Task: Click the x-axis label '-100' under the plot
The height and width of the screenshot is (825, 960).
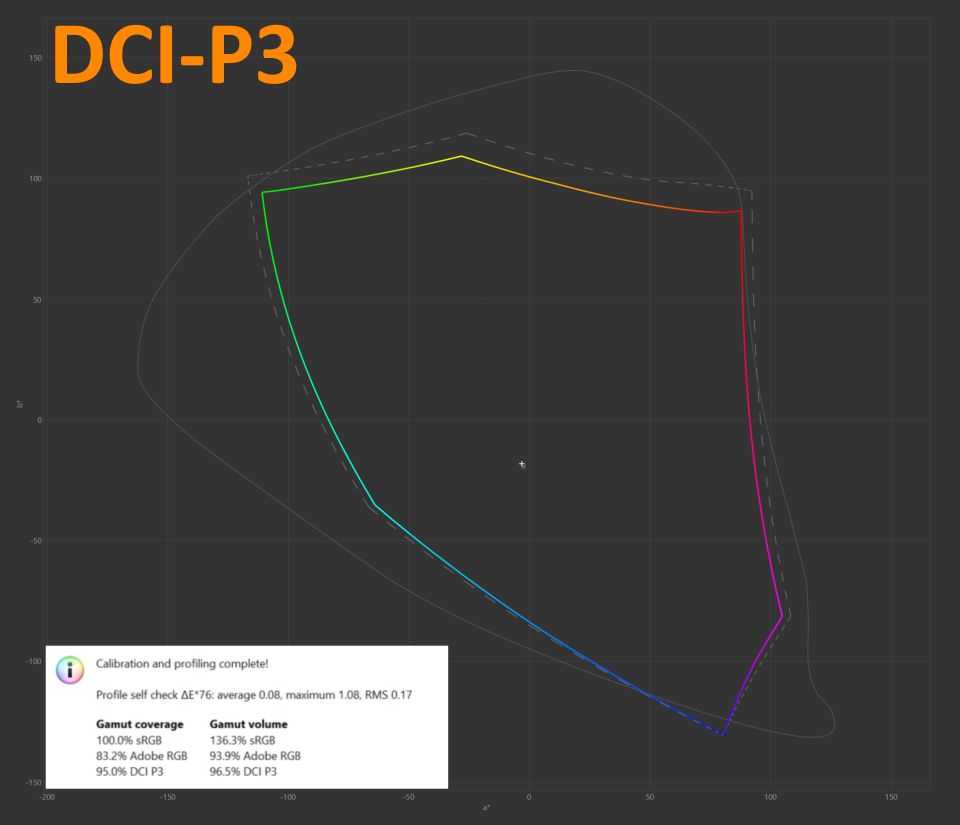Action: pyautogui.click(x=288, y=797)
